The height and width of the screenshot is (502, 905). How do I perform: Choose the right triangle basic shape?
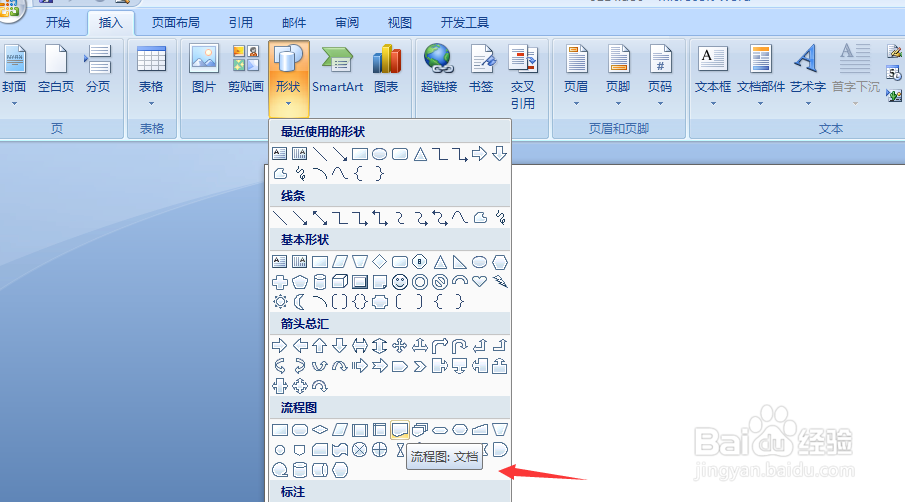coord(459,262)
